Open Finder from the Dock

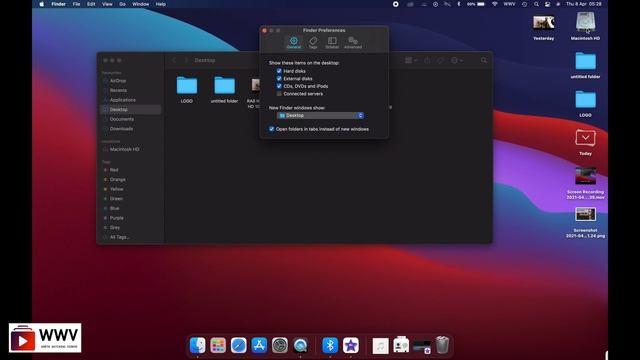[198, 345]
